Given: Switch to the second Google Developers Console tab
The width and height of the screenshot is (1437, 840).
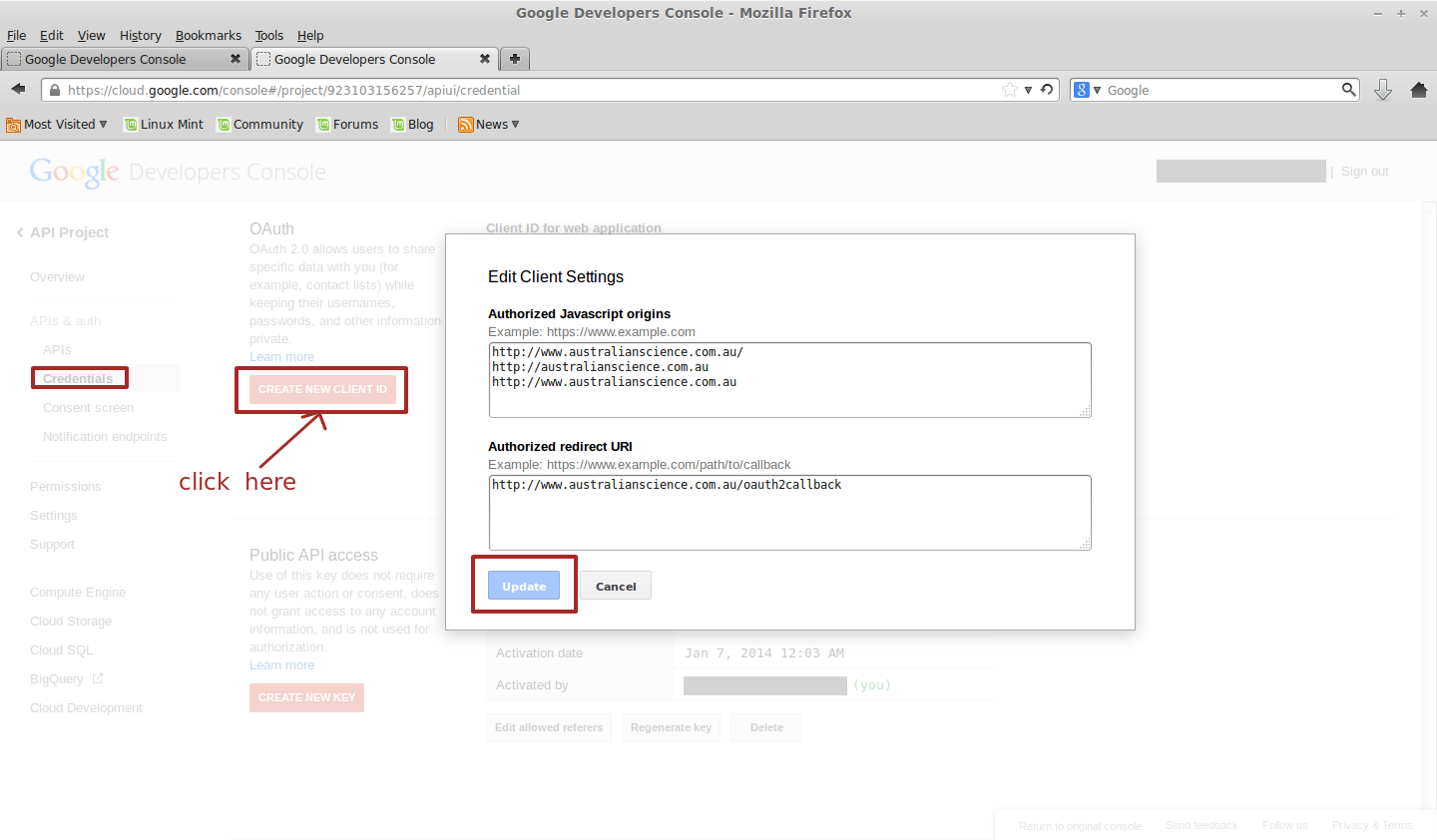Looking at the screenshot, I should tap(374, 59).
